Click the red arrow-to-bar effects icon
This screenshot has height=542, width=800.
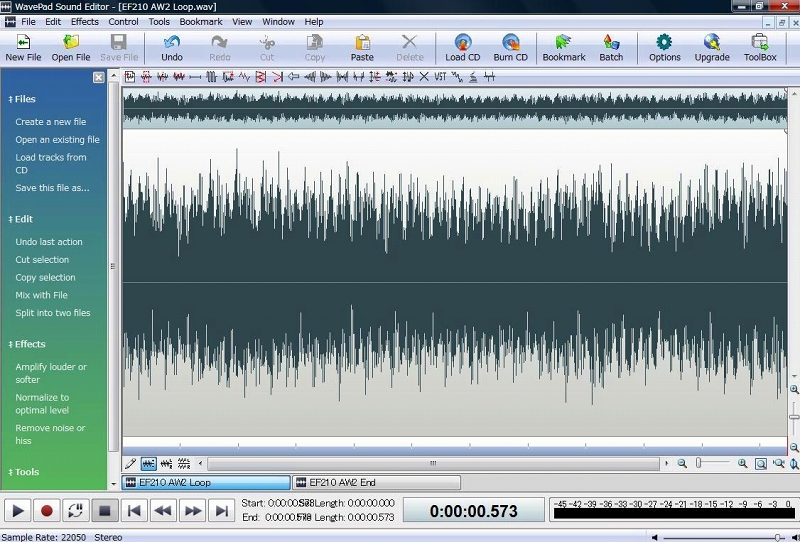pyautogui.click(x=277, y=77)
